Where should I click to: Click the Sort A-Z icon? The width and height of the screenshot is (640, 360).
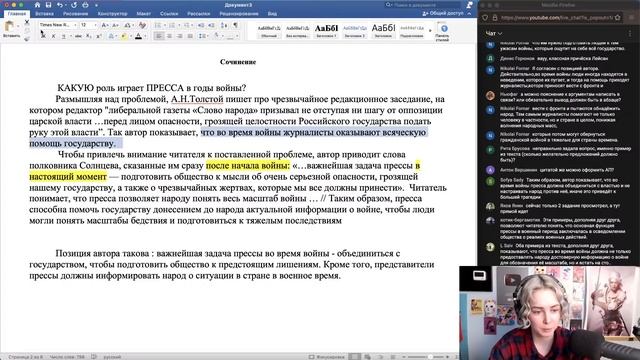coord(224,25)
